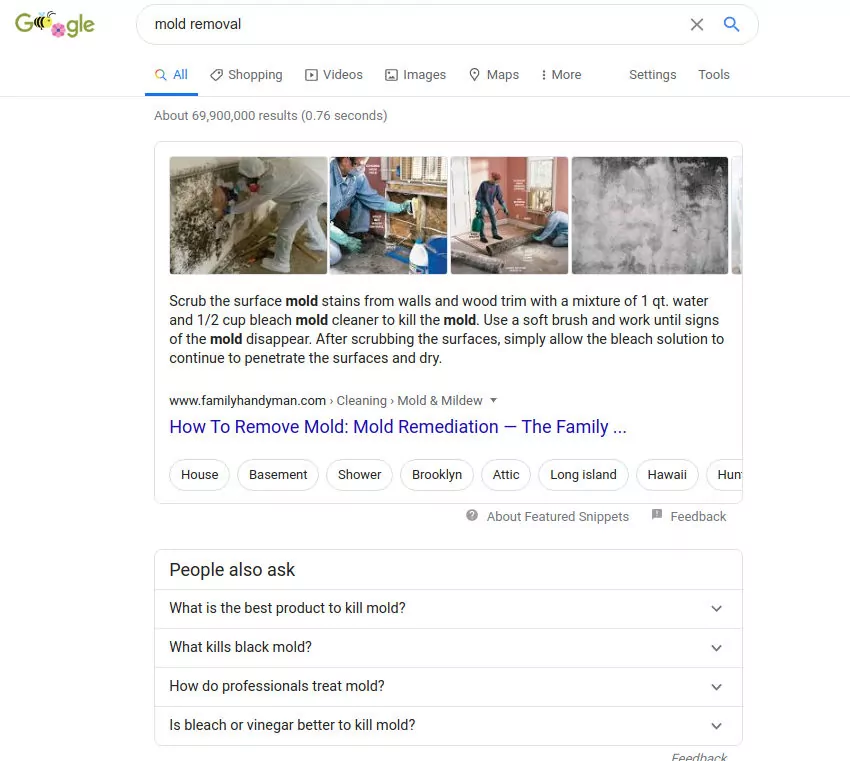Click the Shopping tag icon
The image size is (850, 761).
[x=216, y=75]
